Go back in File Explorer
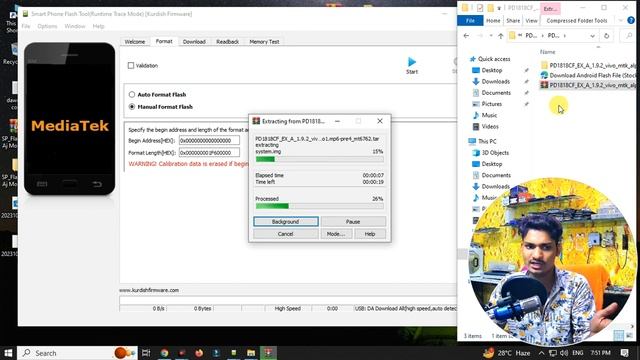640x360 pixels. click(466, 36)
